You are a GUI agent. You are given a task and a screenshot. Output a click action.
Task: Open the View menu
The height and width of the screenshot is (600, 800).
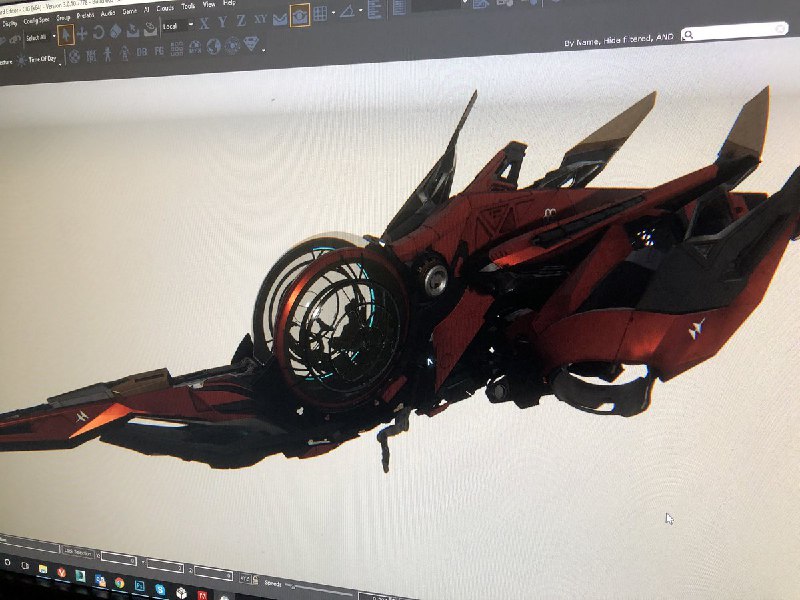[x=209, y=4]
